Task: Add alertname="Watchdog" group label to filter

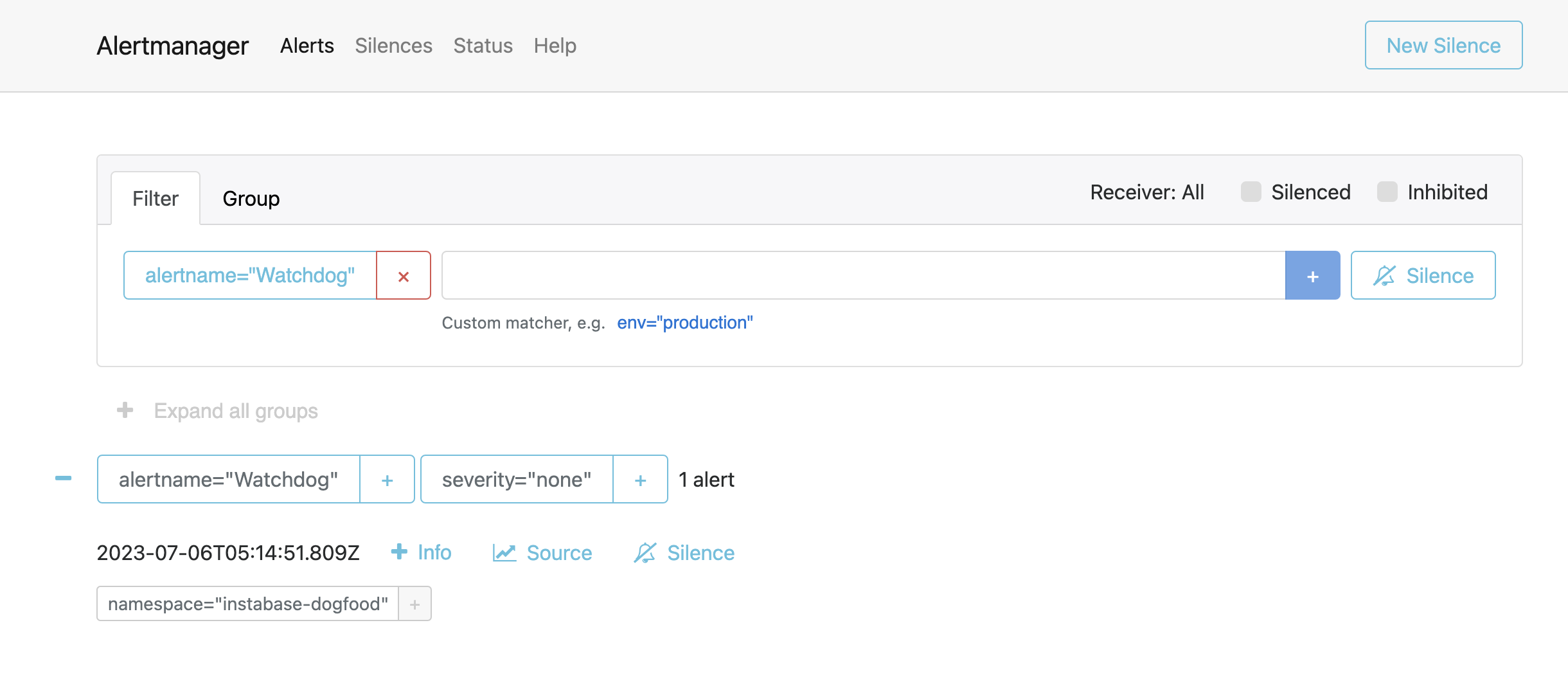Action: [388, 479]
